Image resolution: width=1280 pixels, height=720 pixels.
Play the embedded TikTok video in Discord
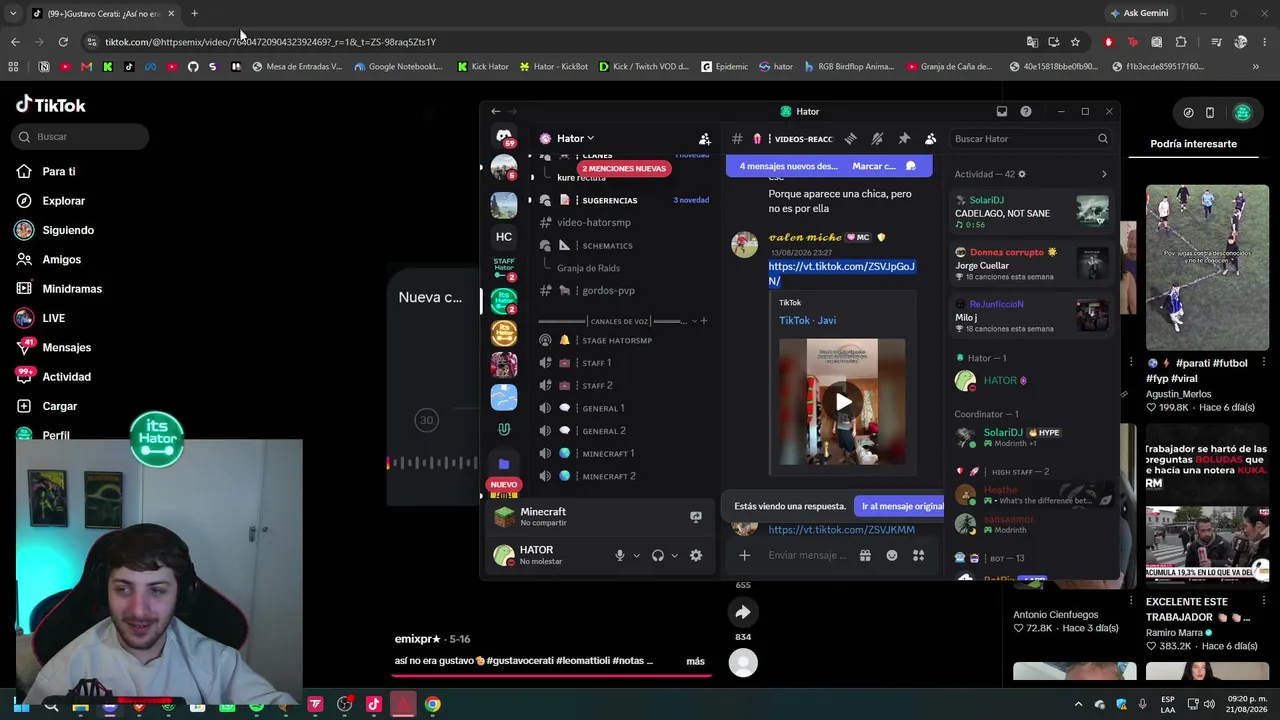tap(843, 402)
